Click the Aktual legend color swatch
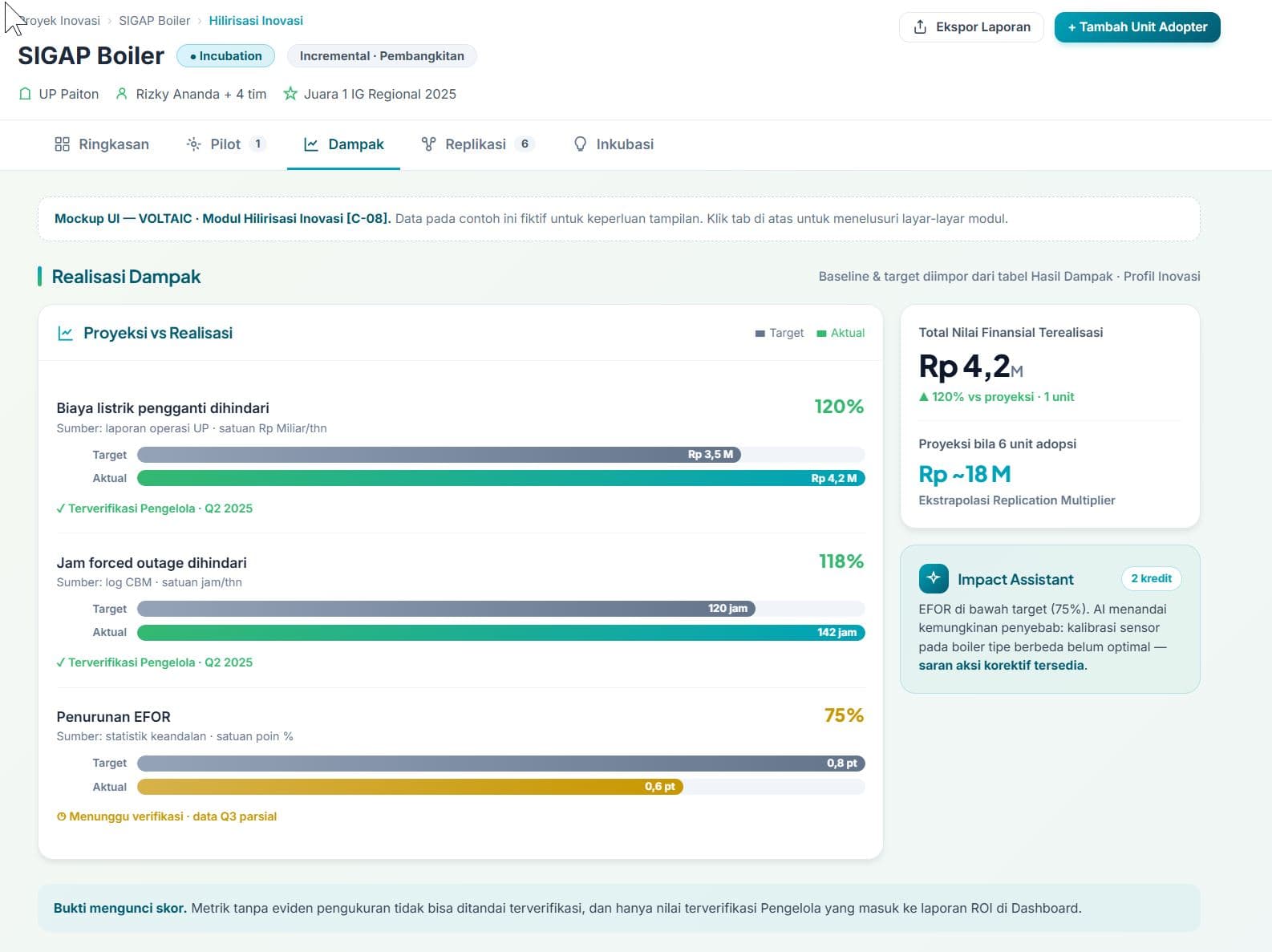The height and width of the screenshot is (952, 1272). click(x=821, y=334)
